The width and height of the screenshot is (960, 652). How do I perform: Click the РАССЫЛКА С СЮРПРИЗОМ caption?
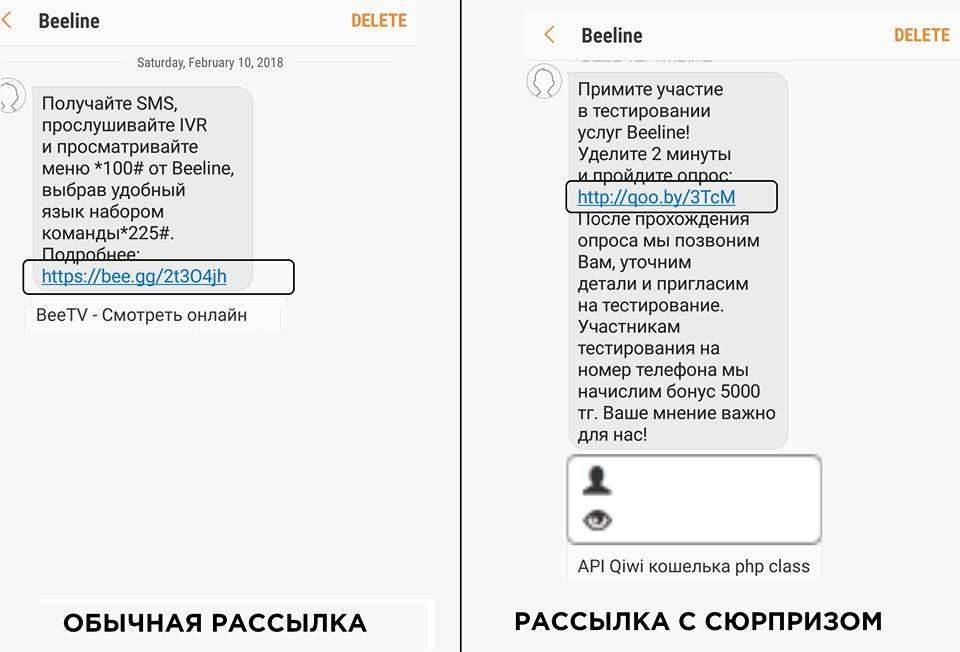click(x=698, y=621)
